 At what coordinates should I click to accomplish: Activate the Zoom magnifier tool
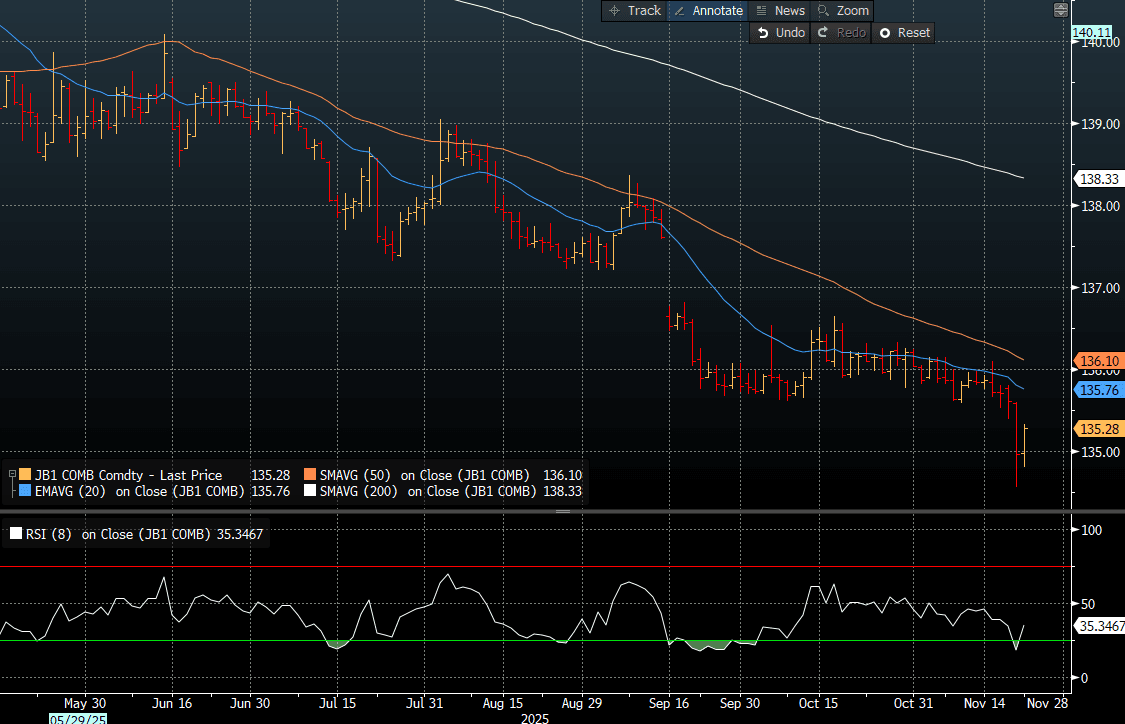843,10
